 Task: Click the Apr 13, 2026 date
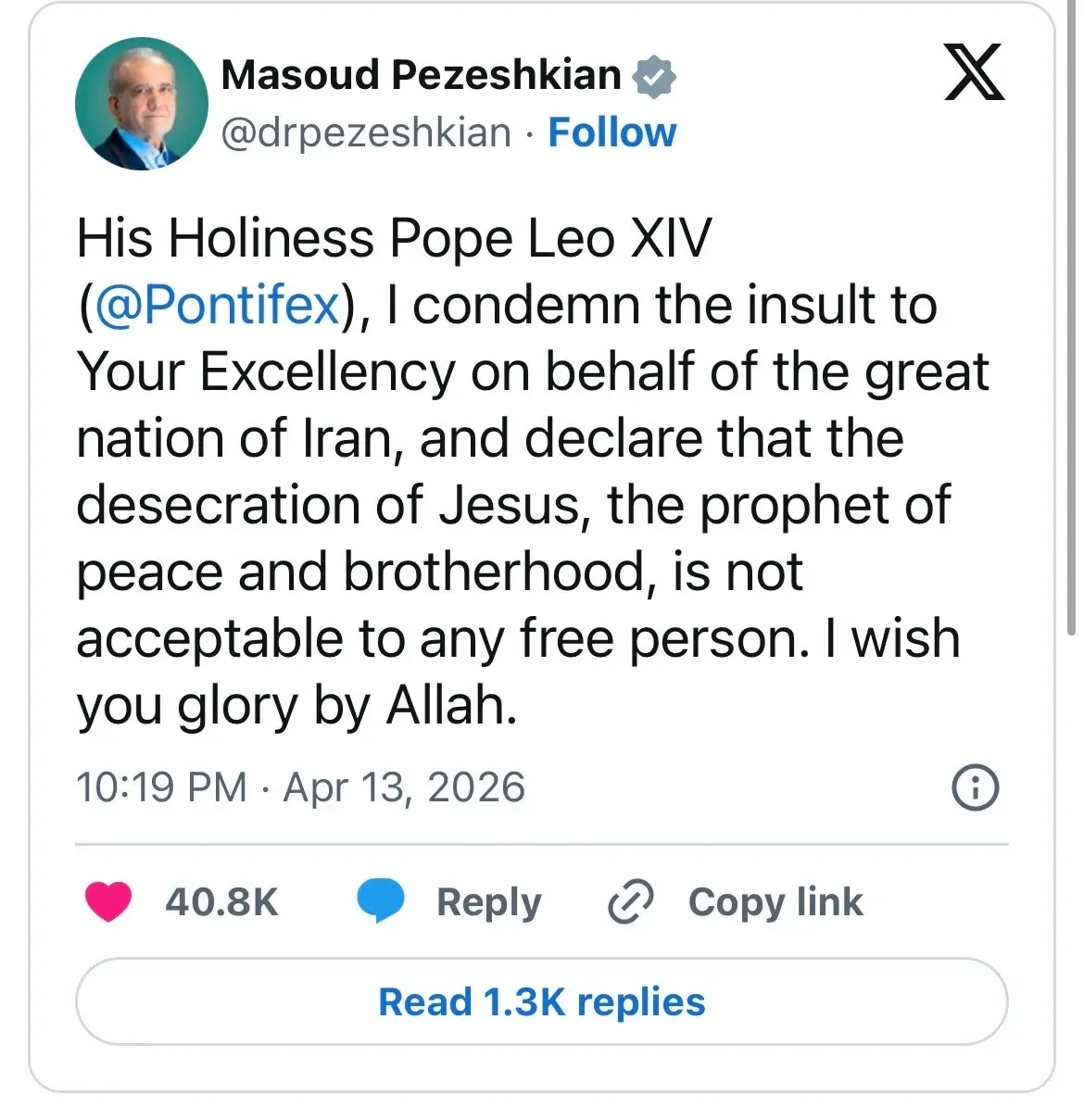click(404, 787)
